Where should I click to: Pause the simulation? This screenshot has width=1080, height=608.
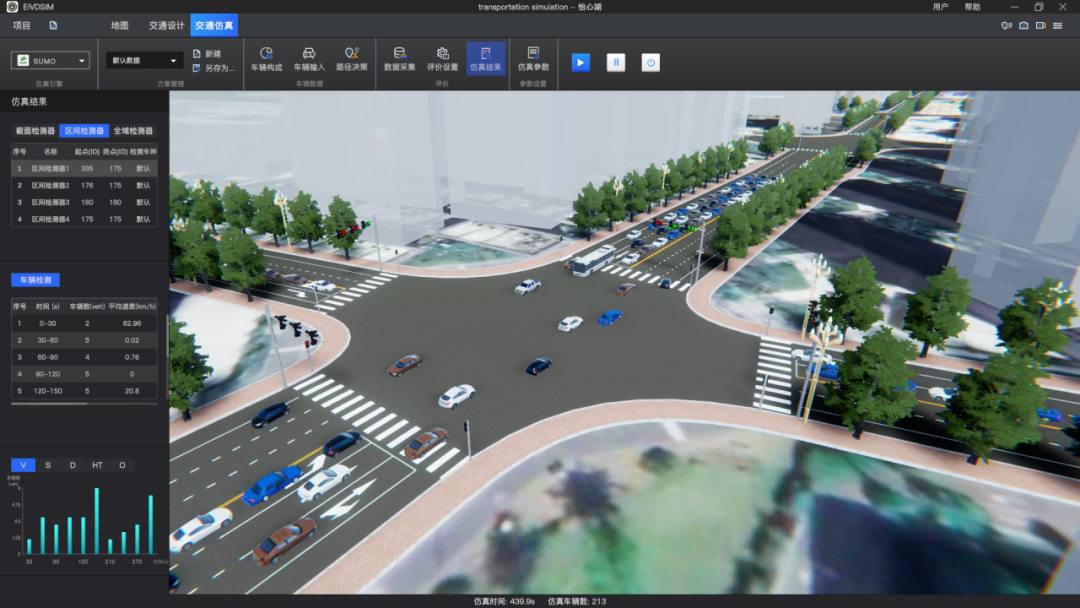tap(616, 63)
